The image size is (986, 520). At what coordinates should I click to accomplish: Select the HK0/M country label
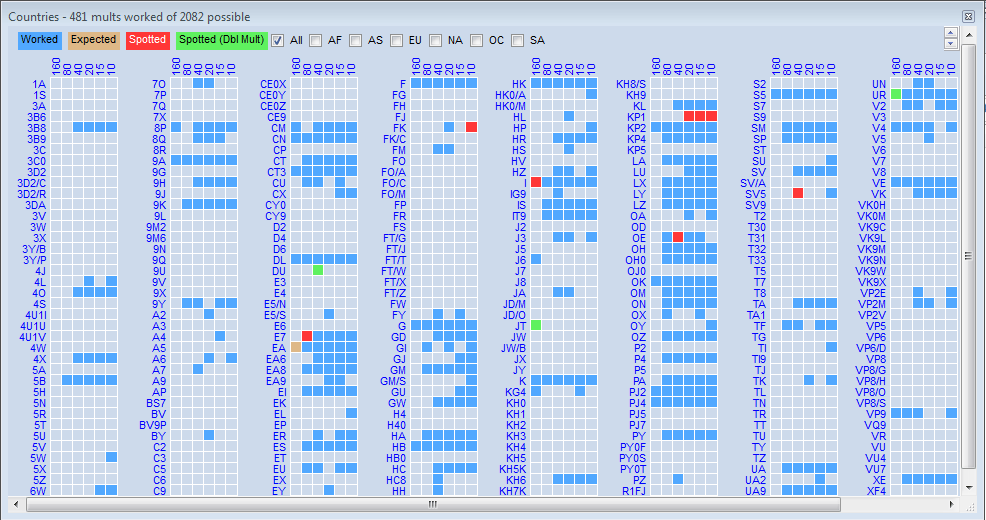tap(510, 106)
